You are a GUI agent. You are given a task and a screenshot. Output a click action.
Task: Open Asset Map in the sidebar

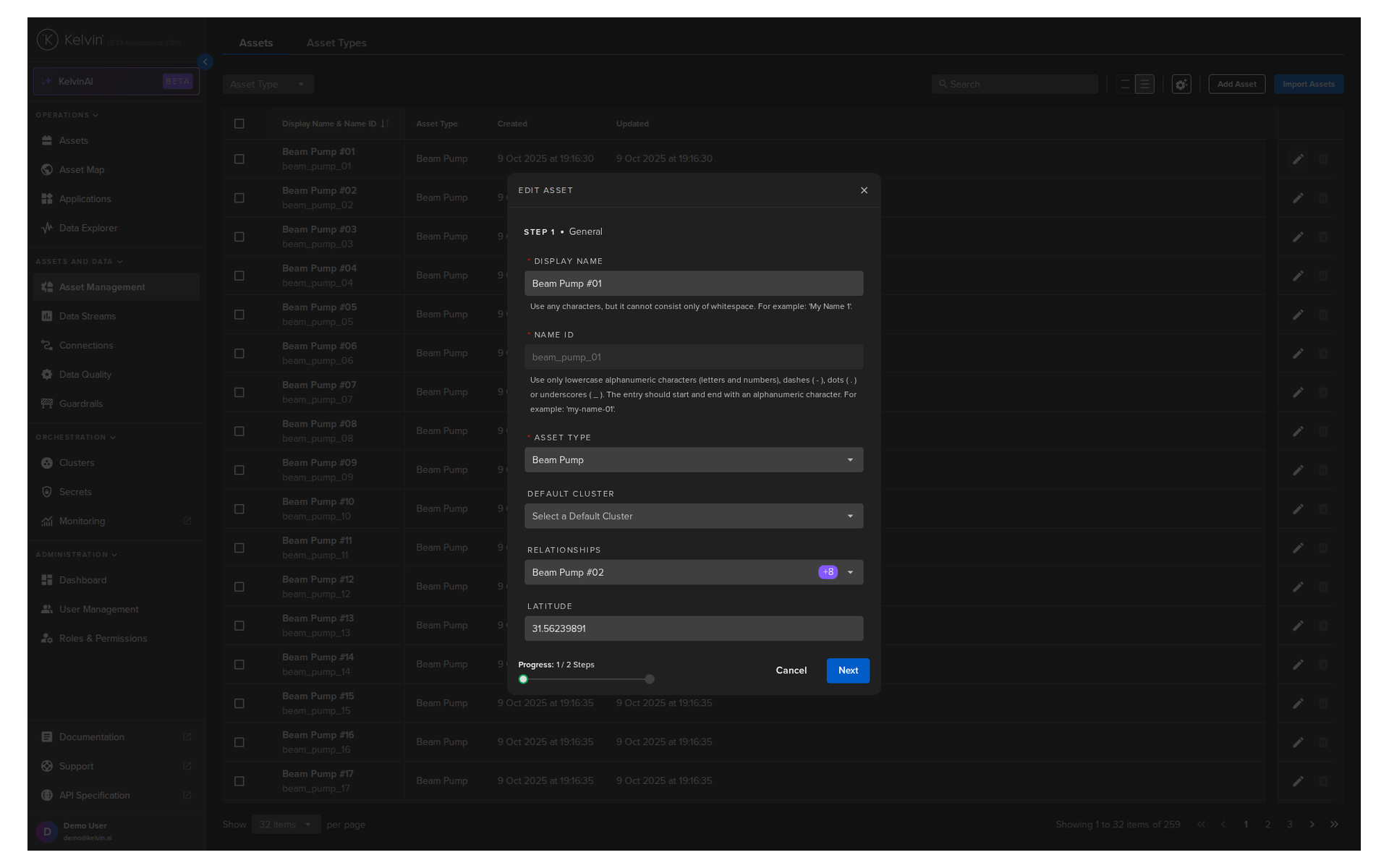click(82, 170)
